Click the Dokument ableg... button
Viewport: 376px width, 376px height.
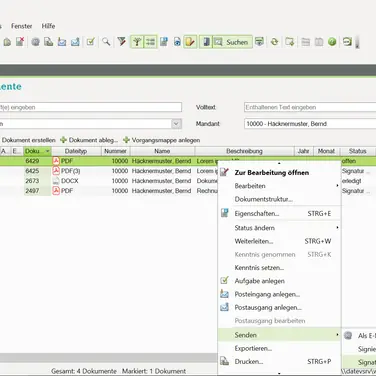[x=89, y=140]
